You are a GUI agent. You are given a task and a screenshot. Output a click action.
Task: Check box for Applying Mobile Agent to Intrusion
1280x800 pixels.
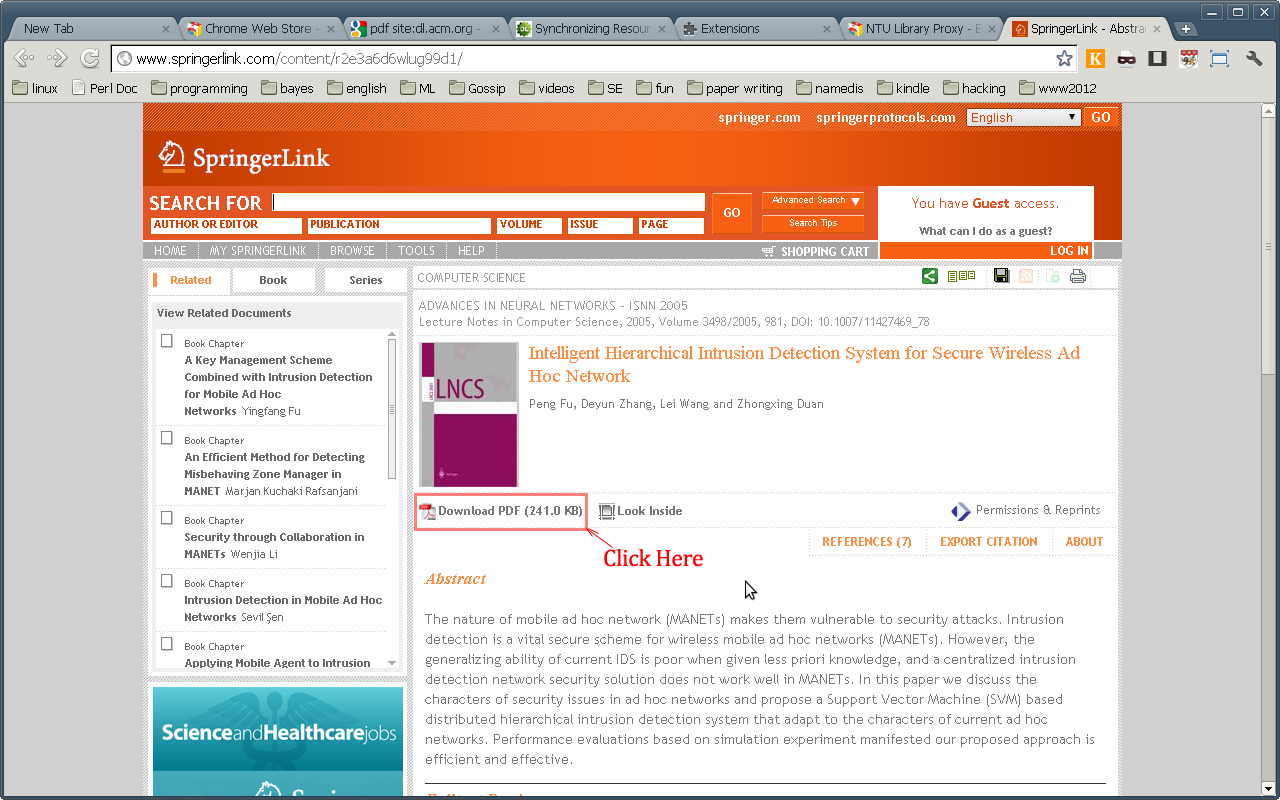coord(167,644)
